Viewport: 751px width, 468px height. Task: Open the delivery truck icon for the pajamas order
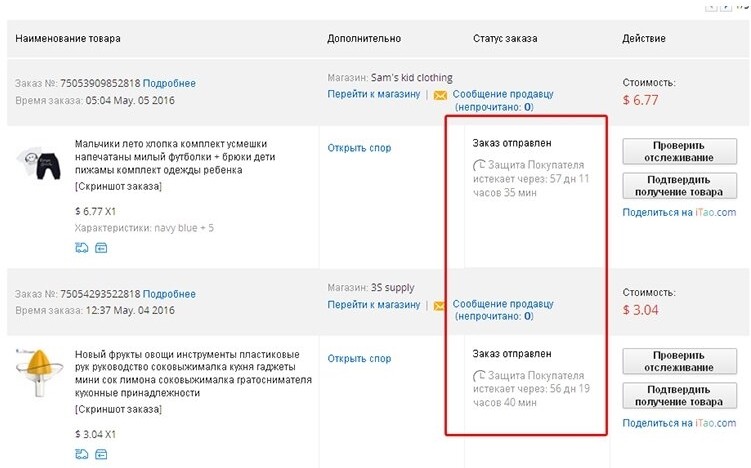(82, 248)
